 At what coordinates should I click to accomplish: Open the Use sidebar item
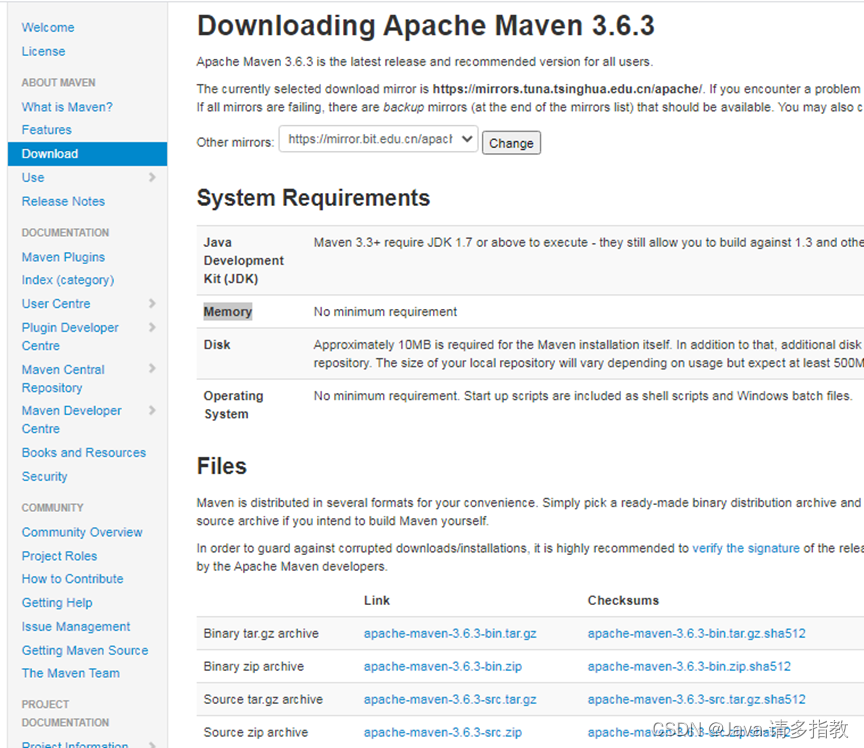pos(33,177)
